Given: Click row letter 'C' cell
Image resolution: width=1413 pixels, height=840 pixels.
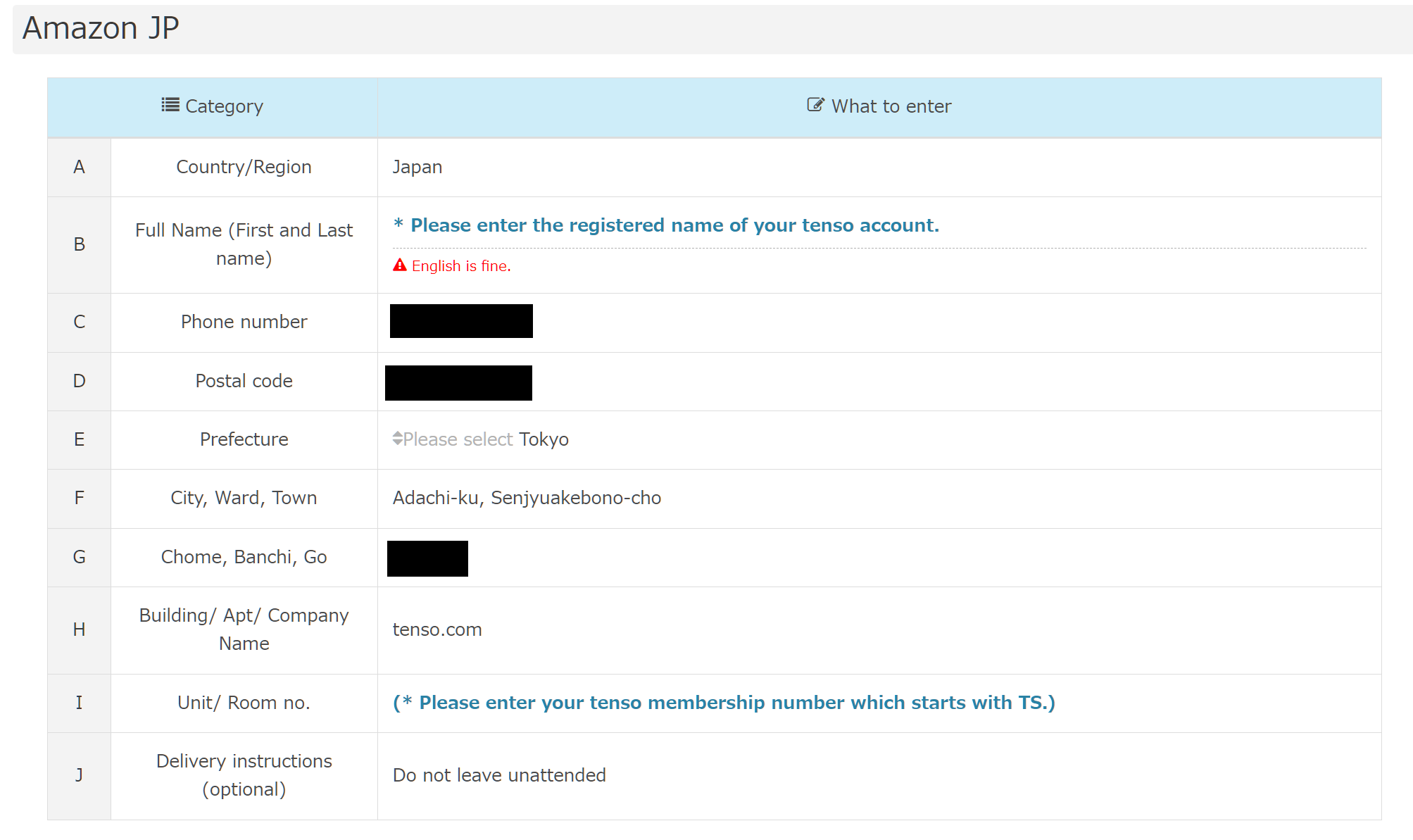Looking at the screenshot, I should point(79,322).
